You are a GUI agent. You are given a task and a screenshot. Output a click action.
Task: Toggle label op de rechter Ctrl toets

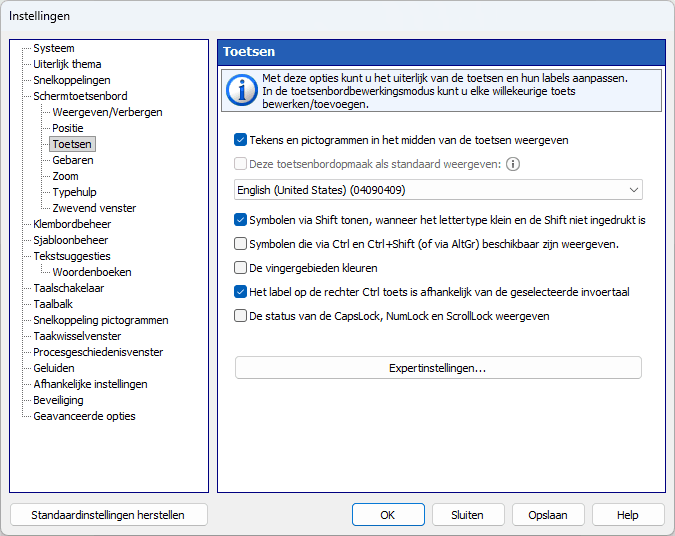click(x=240, y=292)
